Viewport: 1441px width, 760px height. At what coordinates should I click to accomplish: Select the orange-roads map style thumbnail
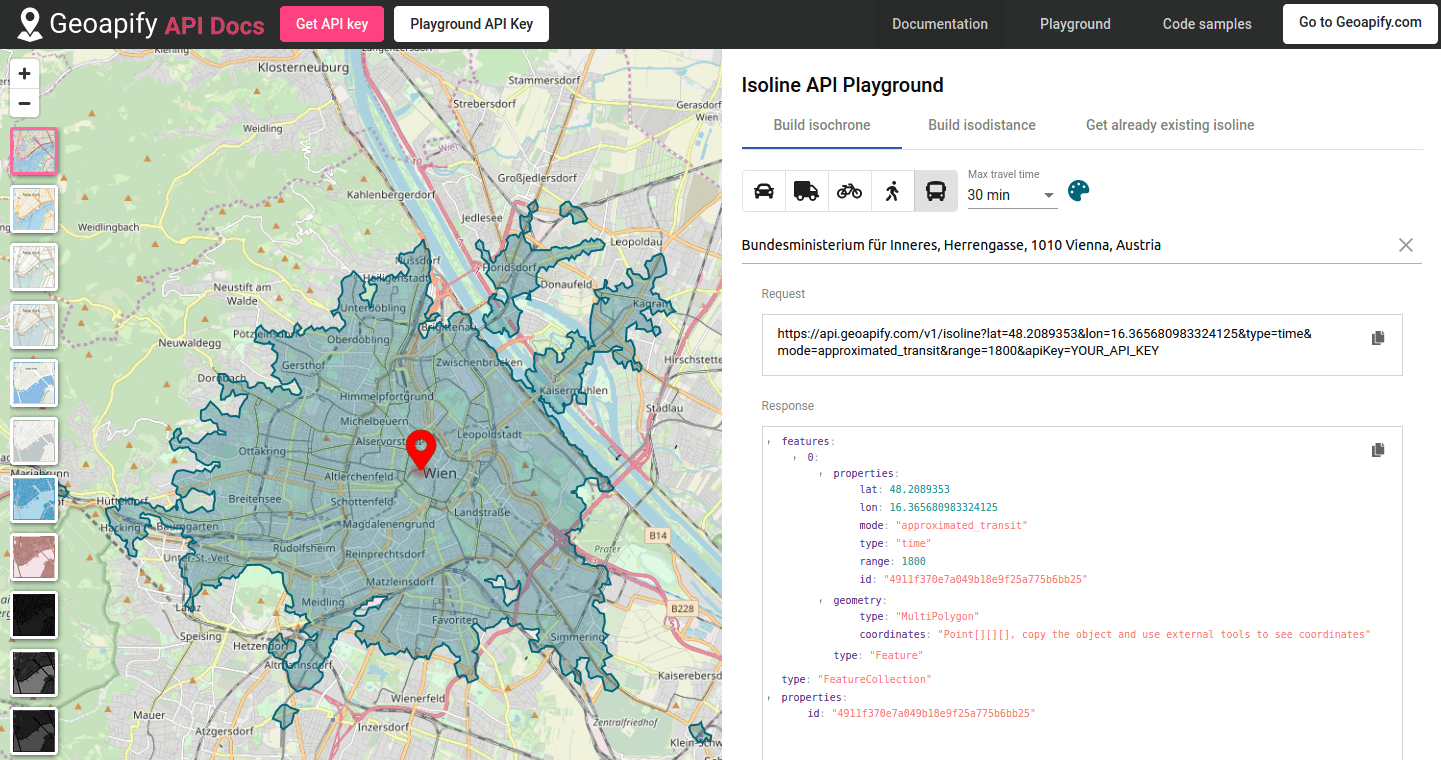[34, 208]
